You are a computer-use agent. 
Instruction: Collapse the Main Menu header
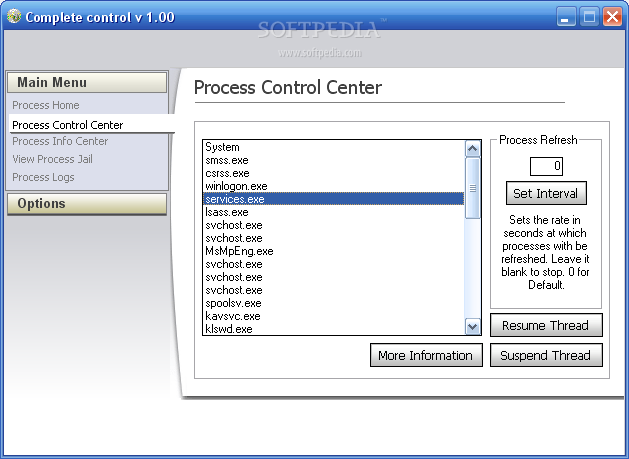click(87, 82)
